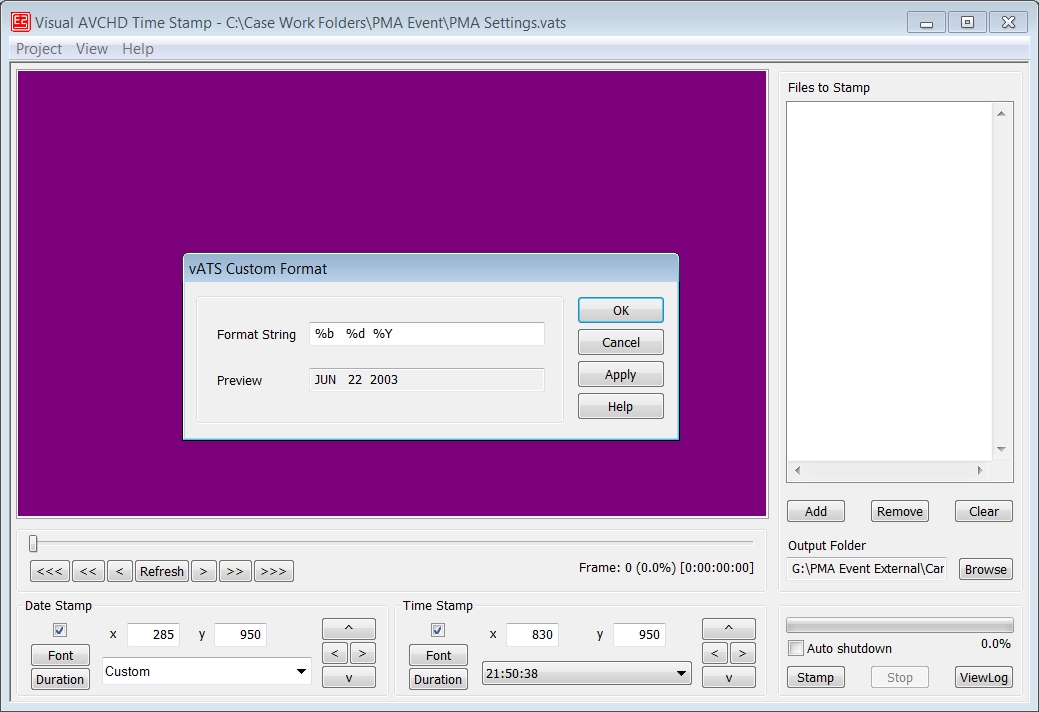Move Time Stamp up with ^ button
The width and height of the screenshot is (1039, 712).
tap(729, 629)
